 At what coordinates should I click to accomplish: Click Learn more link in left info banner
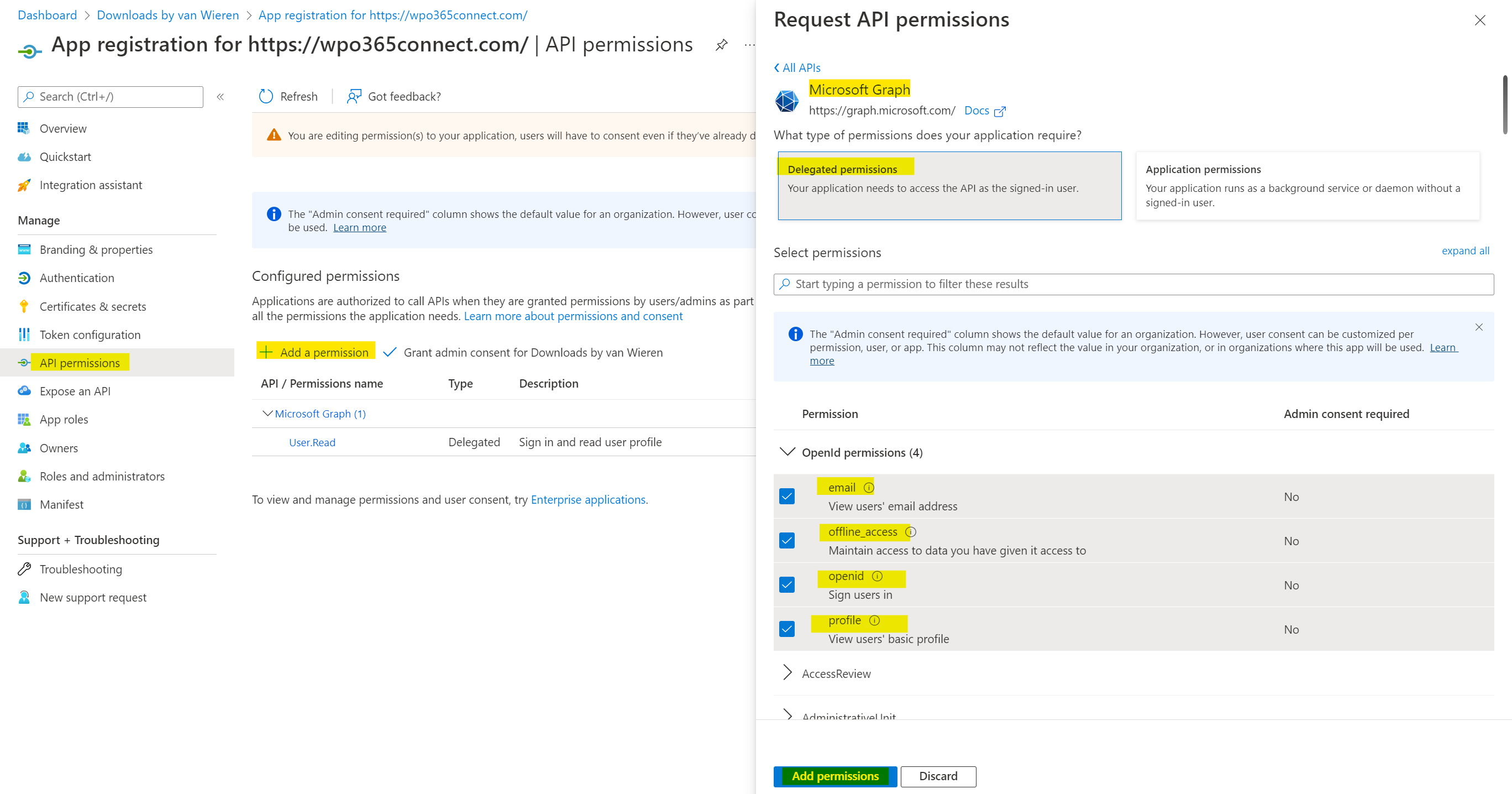[x=360, y=227]
